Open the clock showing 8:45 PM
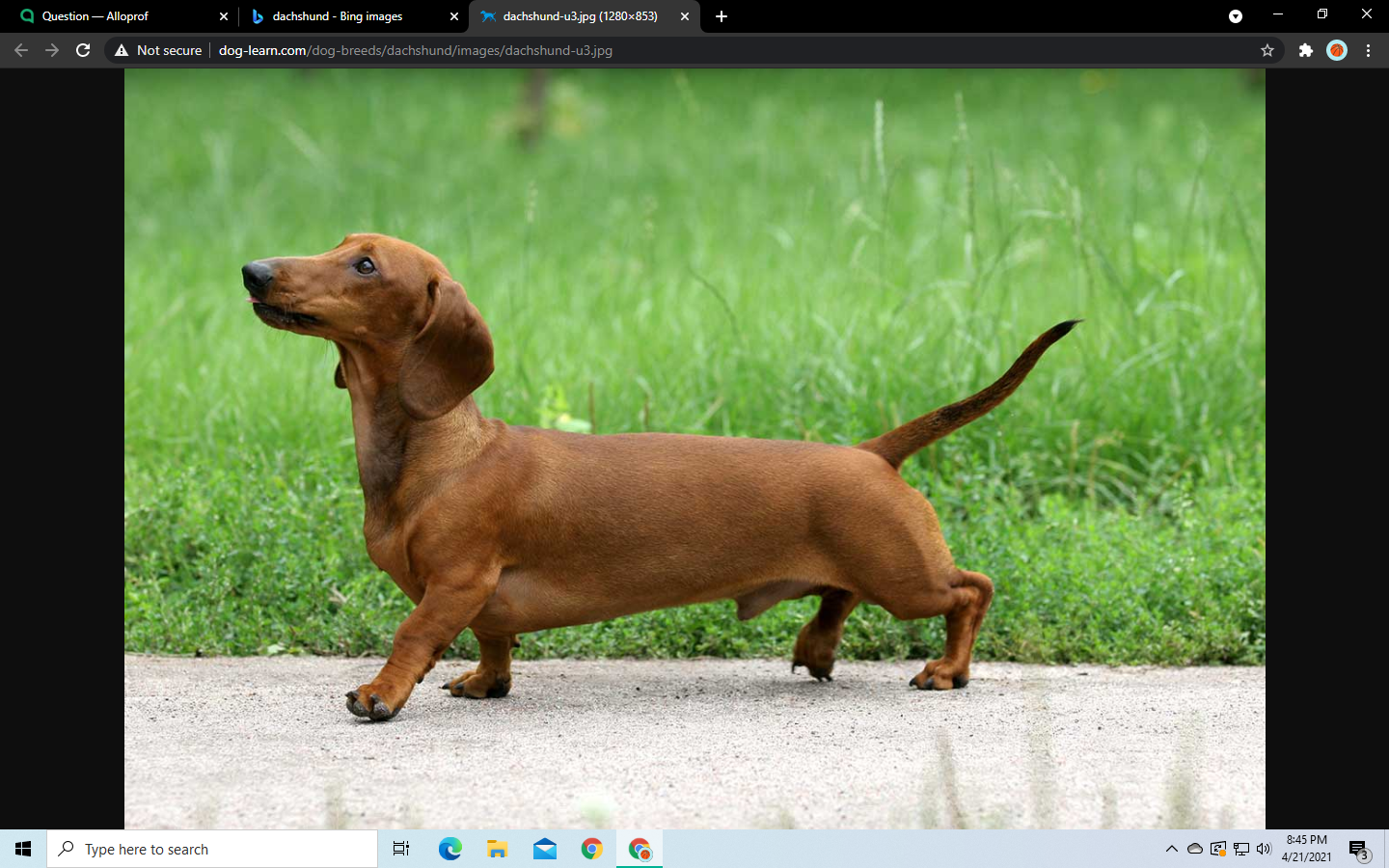The image size is (1389, 868). 1307,849
